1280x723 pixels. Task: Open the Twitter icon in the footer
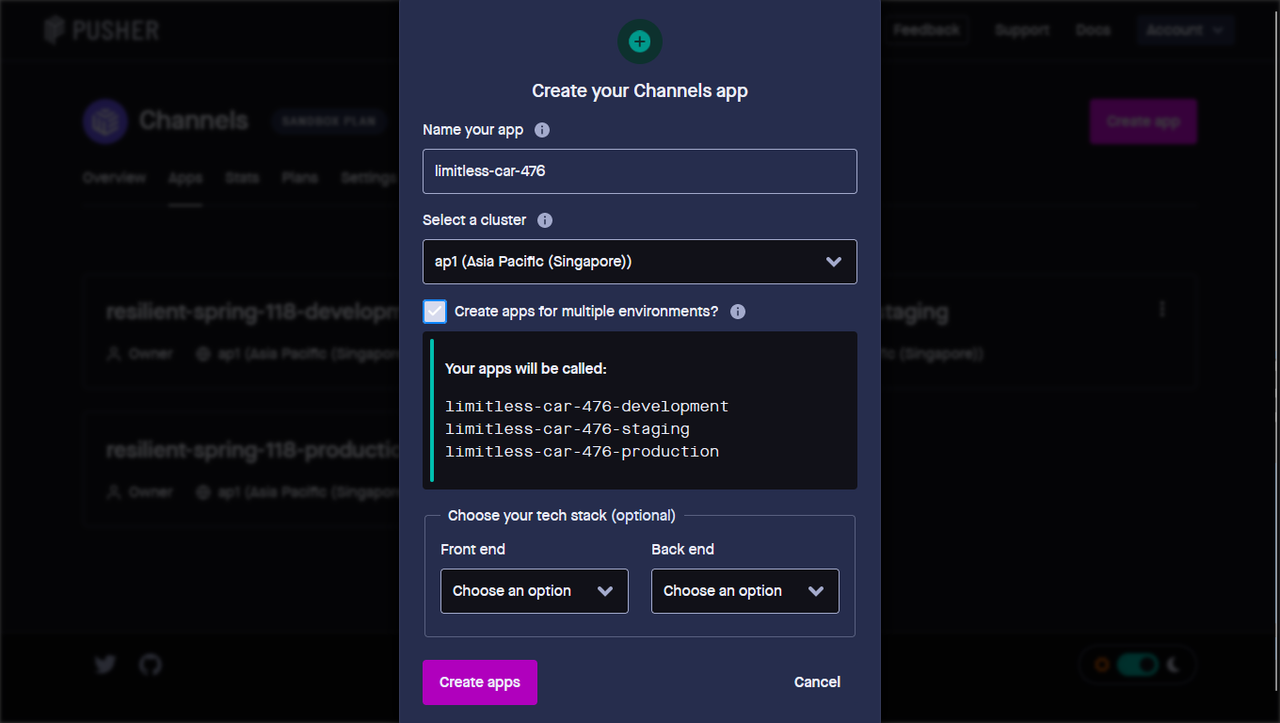pos(106,664)
